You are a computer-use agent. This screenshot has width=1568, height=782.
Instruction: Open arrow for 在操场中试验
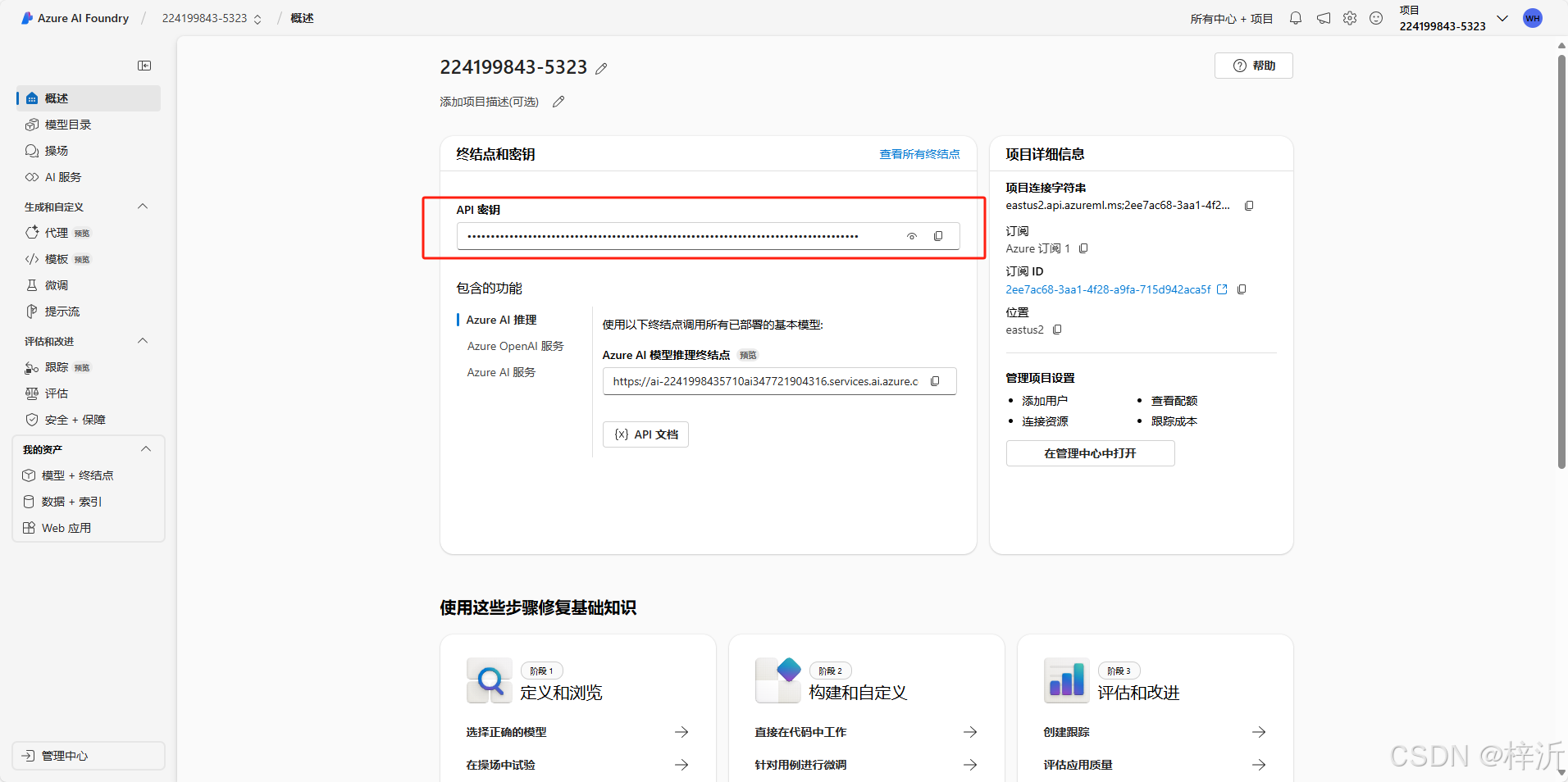(681, 765)
